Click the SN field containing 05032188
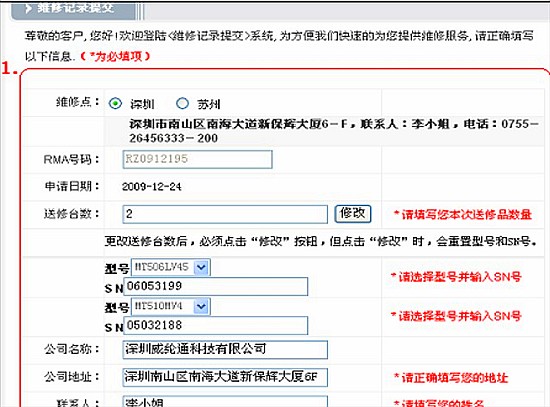This screenshot has width=550, height=407. 216,325
